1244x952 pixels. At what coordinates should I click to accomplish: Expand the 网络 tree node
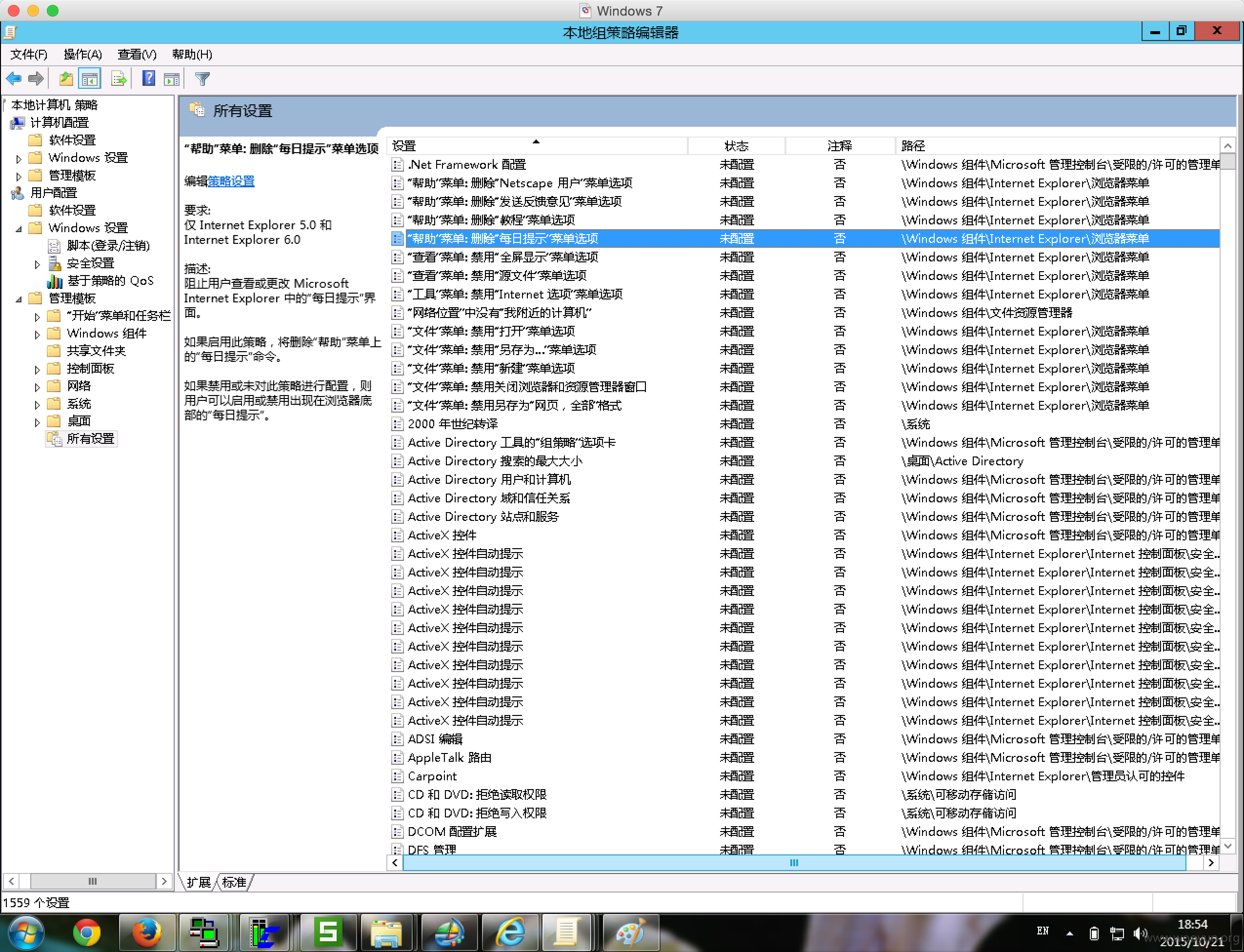pos(38,387)
